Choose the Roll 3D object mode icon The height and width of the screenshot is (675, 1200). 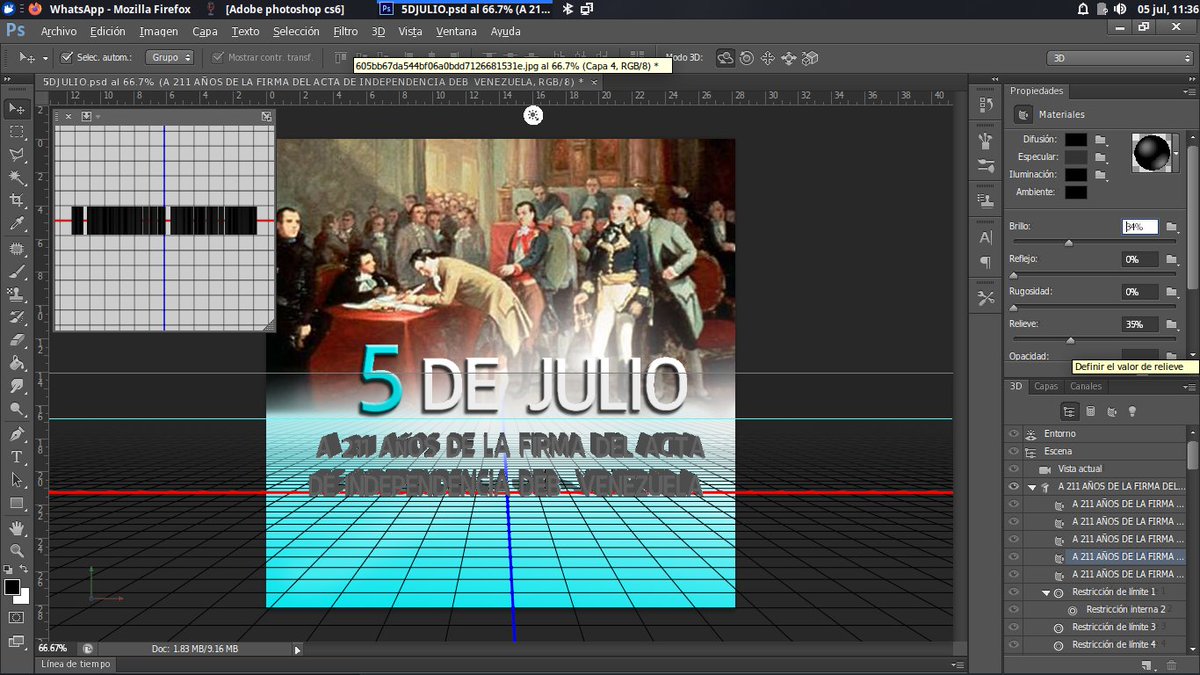[747, 58]
